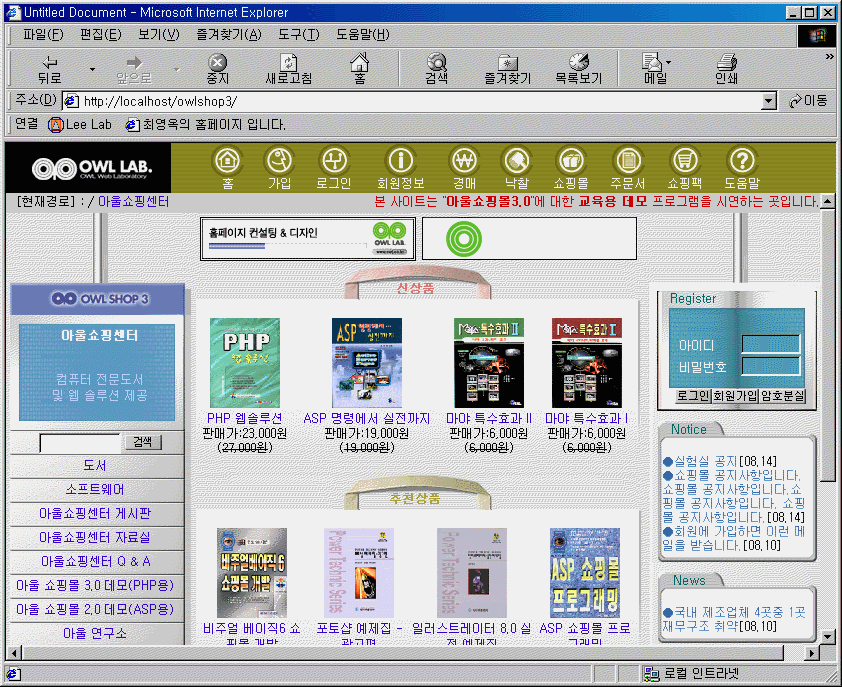Expand the dropdown arrow next to 뒤로
The image size is (842, 687).
(92, 70)
